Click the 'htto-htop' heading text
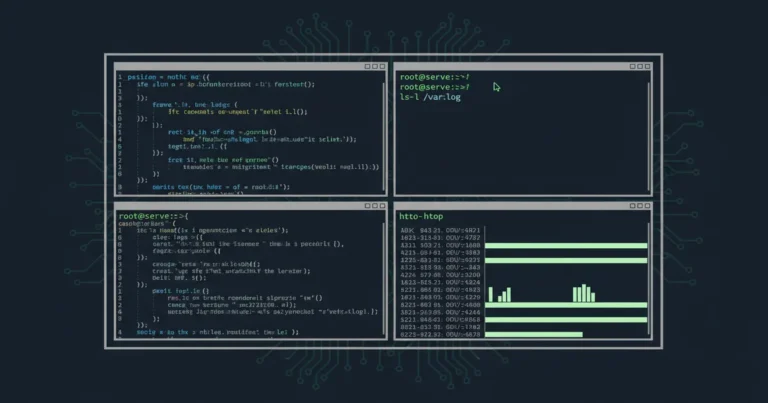Viewport: 768px width, 403px height. tap(421, 216)
